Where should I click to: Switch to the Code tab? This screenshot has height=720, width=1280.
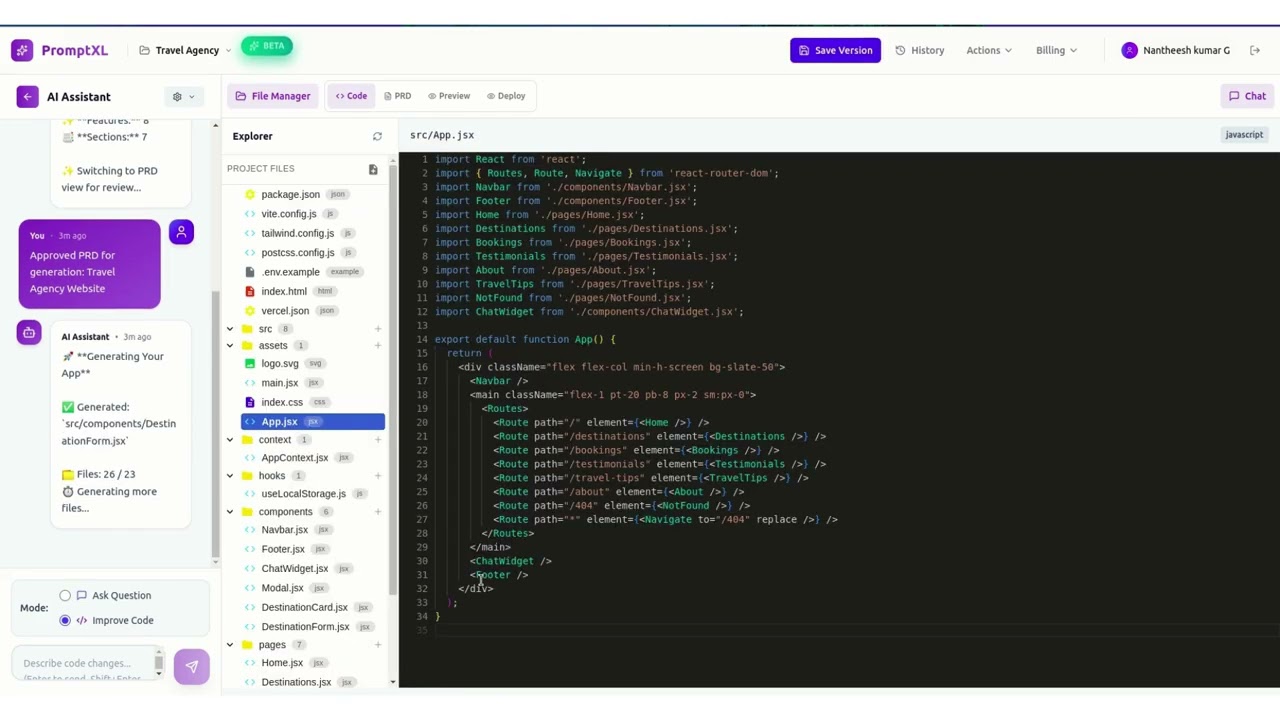[351, 96]
